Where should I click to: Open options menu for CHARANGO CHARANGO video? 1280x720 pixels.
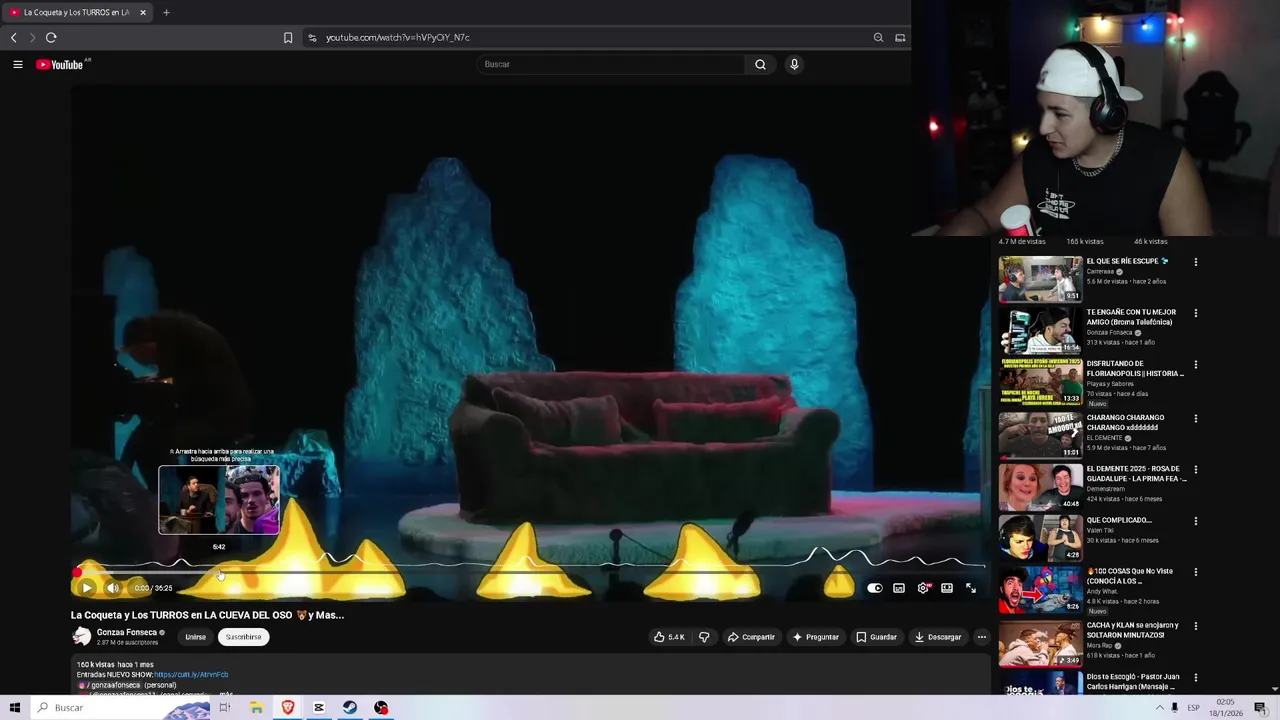(x=1195, y=418)
